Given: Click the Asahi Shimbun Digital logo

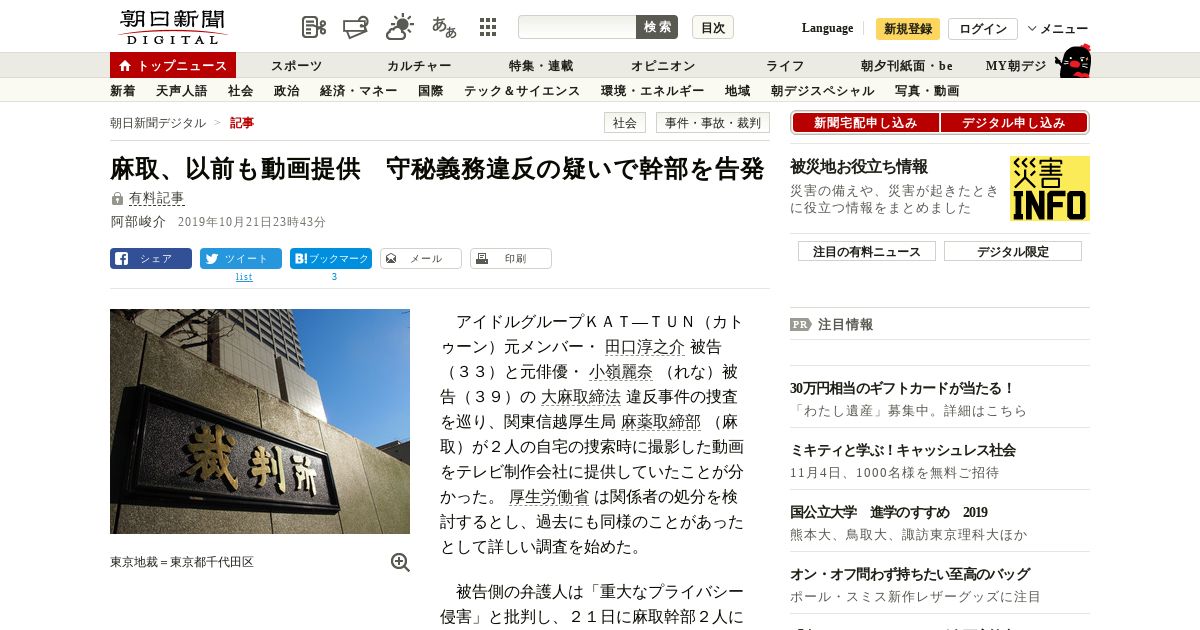Looking at the screenshot, I should pyautogui.click(x=172, y=27).
